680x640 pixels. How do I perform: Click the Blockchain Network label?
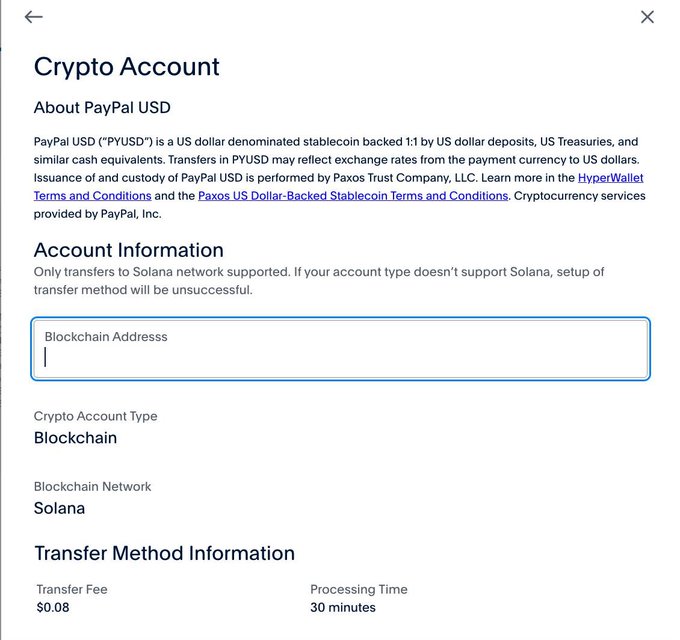pos(93,486)
